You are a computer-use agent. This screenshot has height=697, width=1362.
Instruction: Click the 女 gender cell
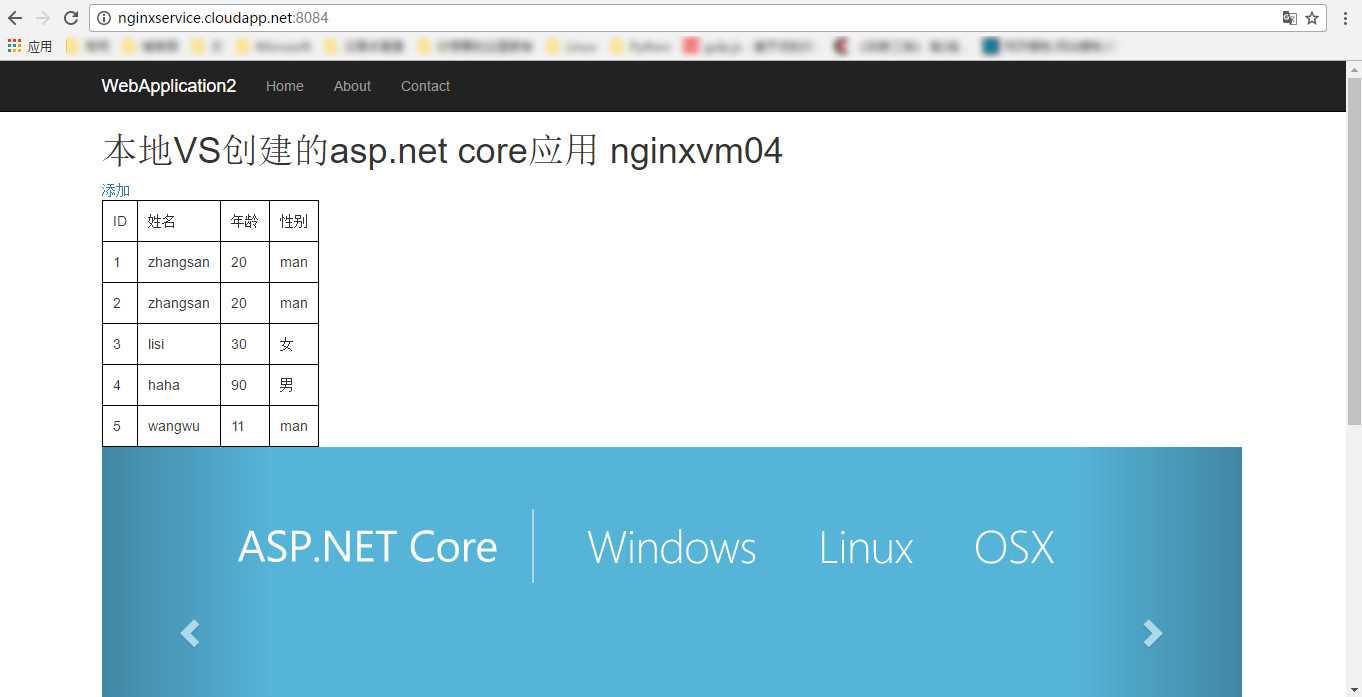(x=294, y=344)
